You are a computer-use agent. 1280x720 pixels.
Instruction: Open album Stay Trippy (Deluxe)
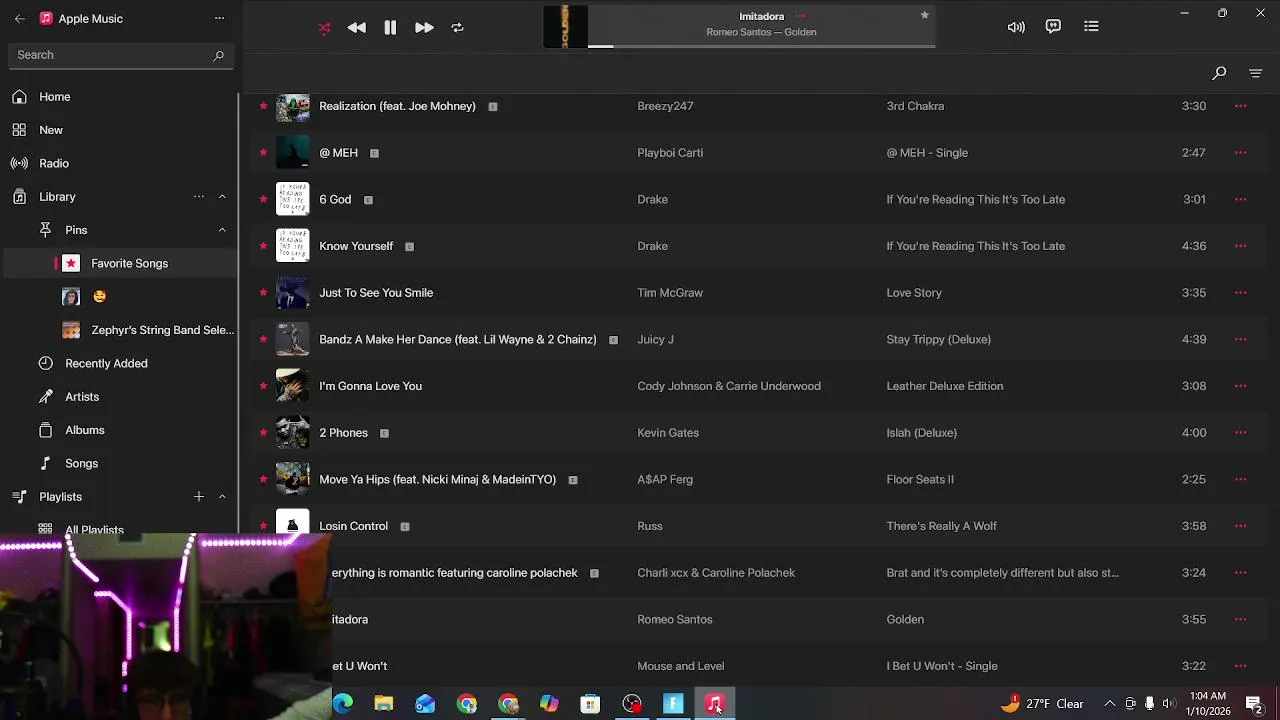point(938,340)
